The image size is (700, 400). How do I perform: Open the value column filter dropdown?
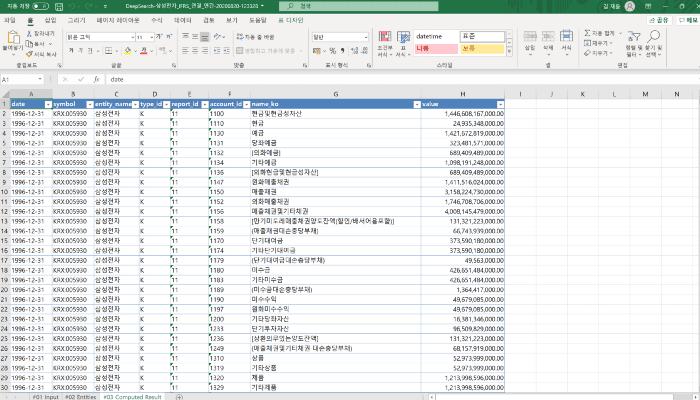point(500,104)
